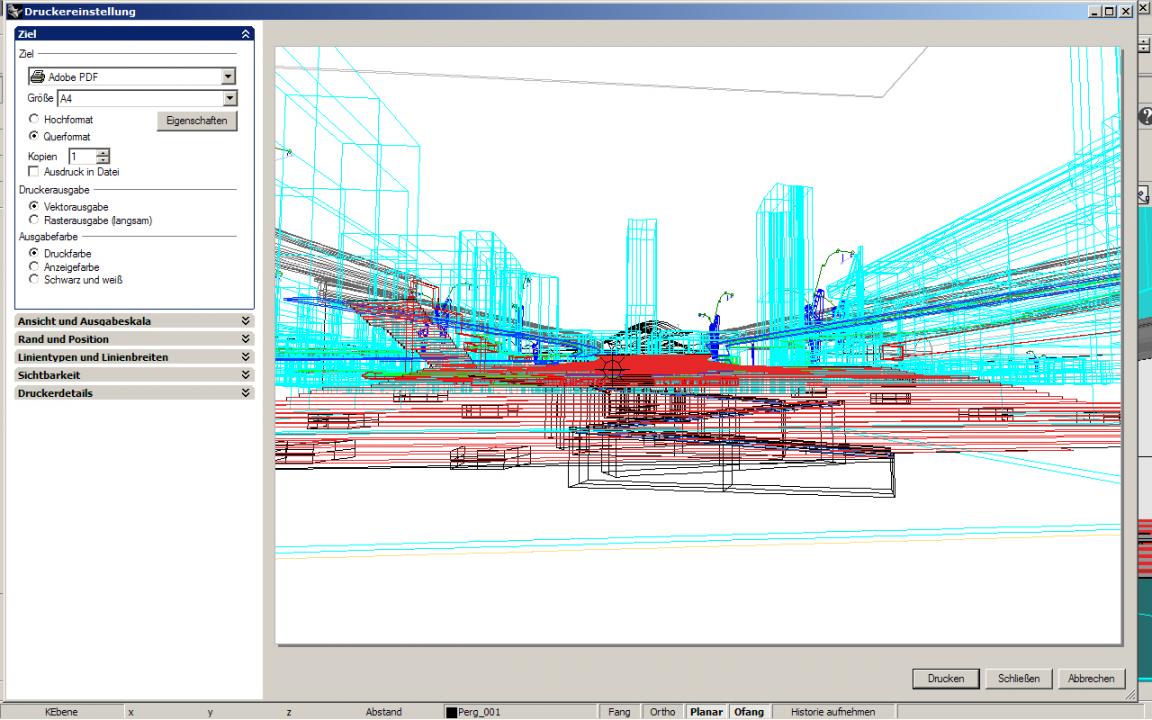Screen dimensions: 1152x720
Task: Select Anzeigefarbe output color
Action: coord(35,267)
